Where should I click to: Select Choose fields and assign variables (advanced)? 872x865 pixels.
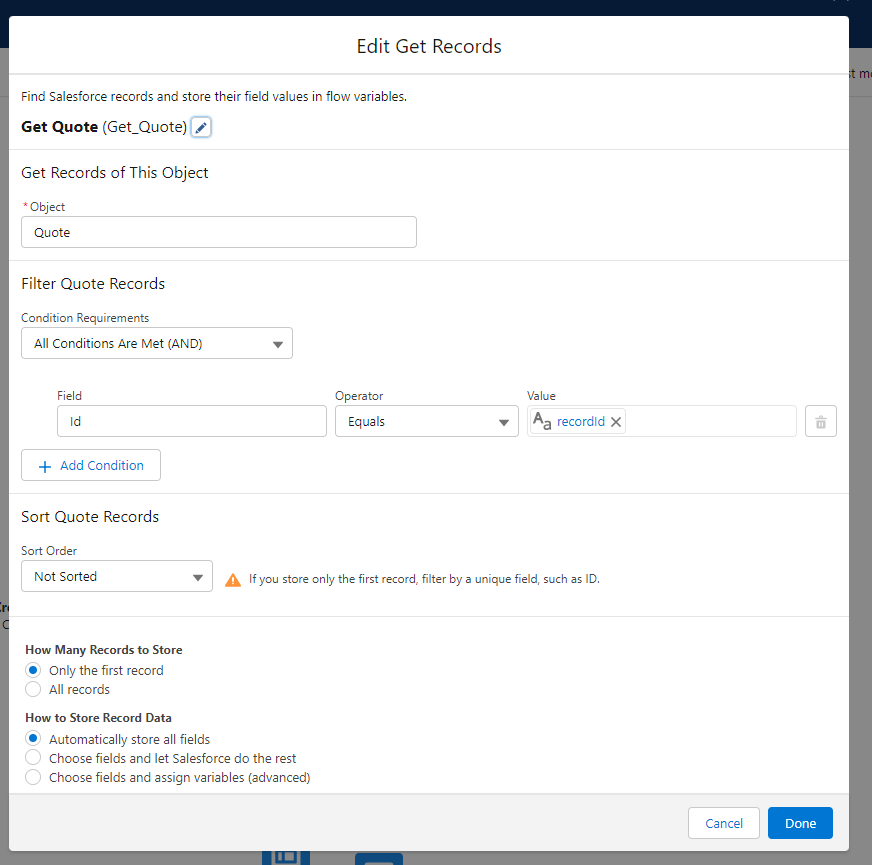coord(33,778)
